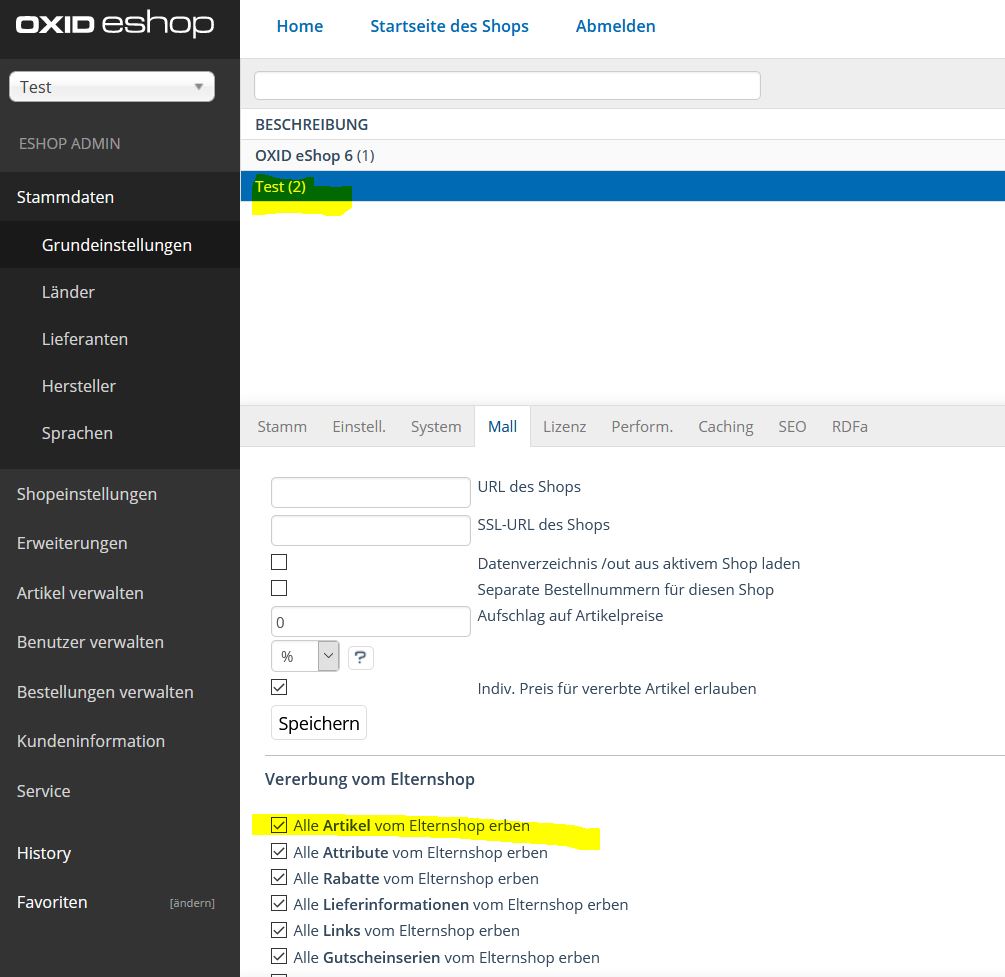
Task: Focus the search field above Beschreibung
Action: point(507,86)
